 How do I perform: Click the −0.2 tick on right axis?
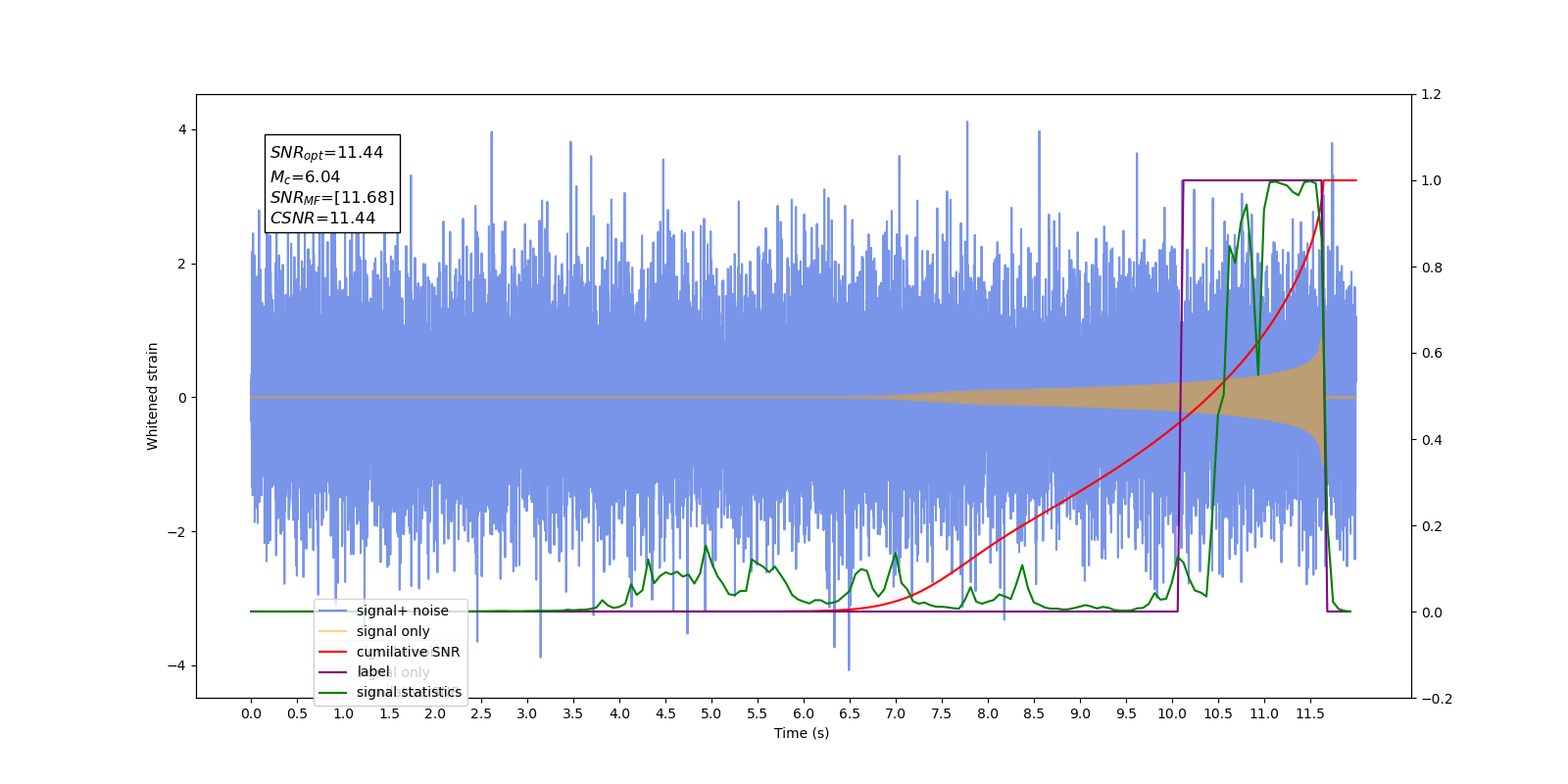(x=1437, y=699)
